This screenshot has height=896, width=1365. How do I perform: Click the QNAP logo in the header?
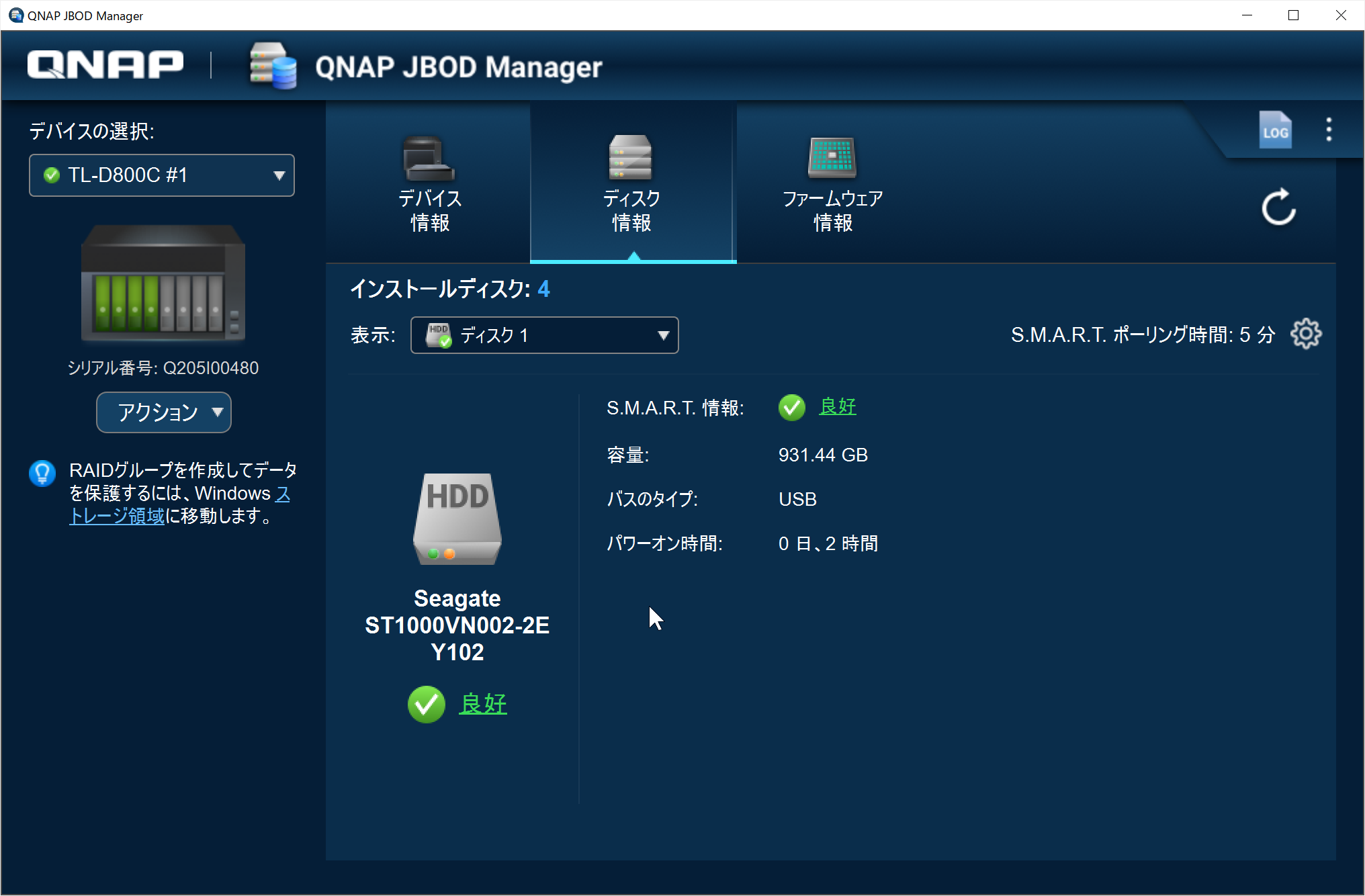(104, 64)
